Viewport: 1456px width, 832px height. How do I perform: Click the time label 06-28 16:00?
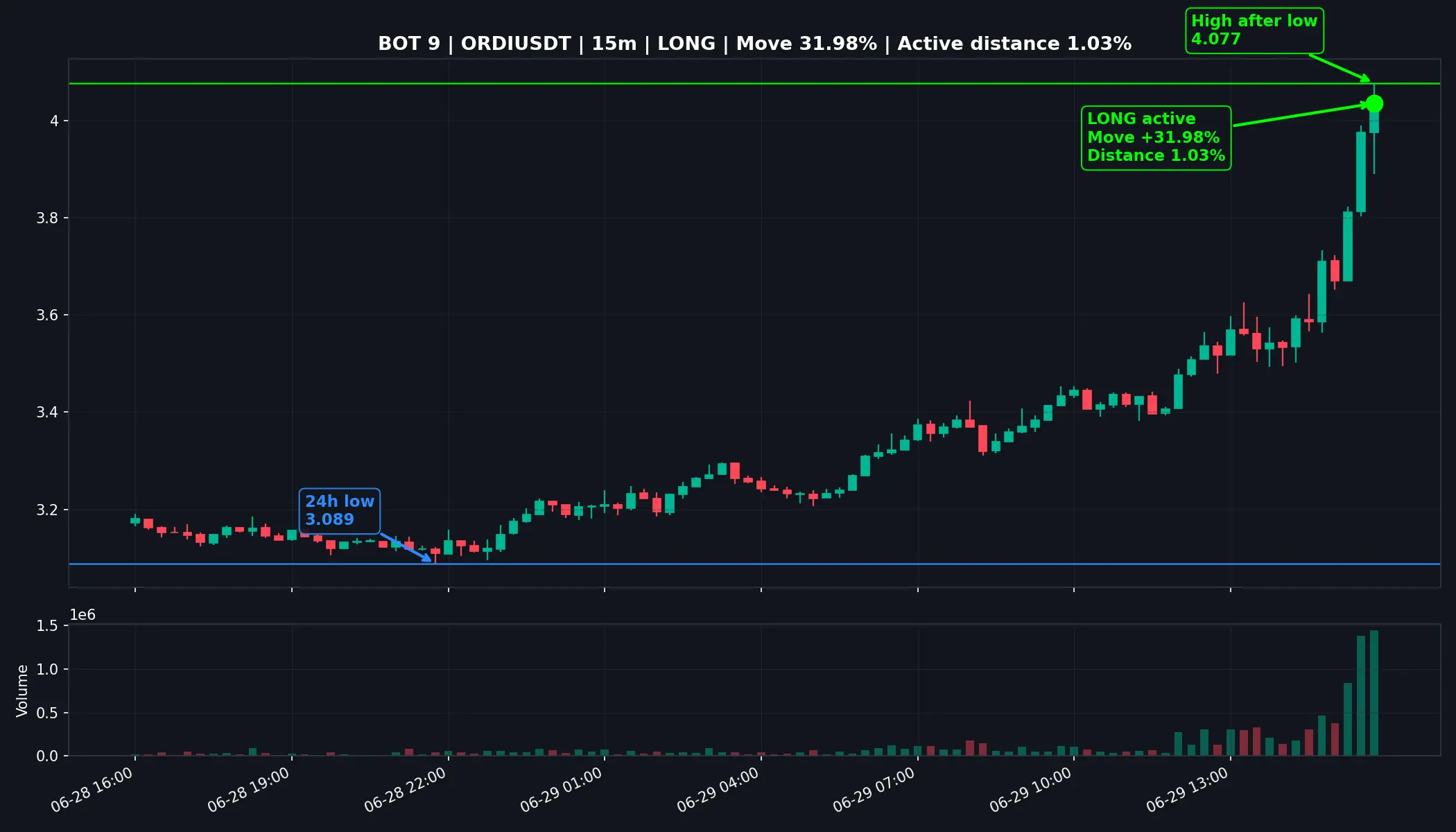[92, 790]
